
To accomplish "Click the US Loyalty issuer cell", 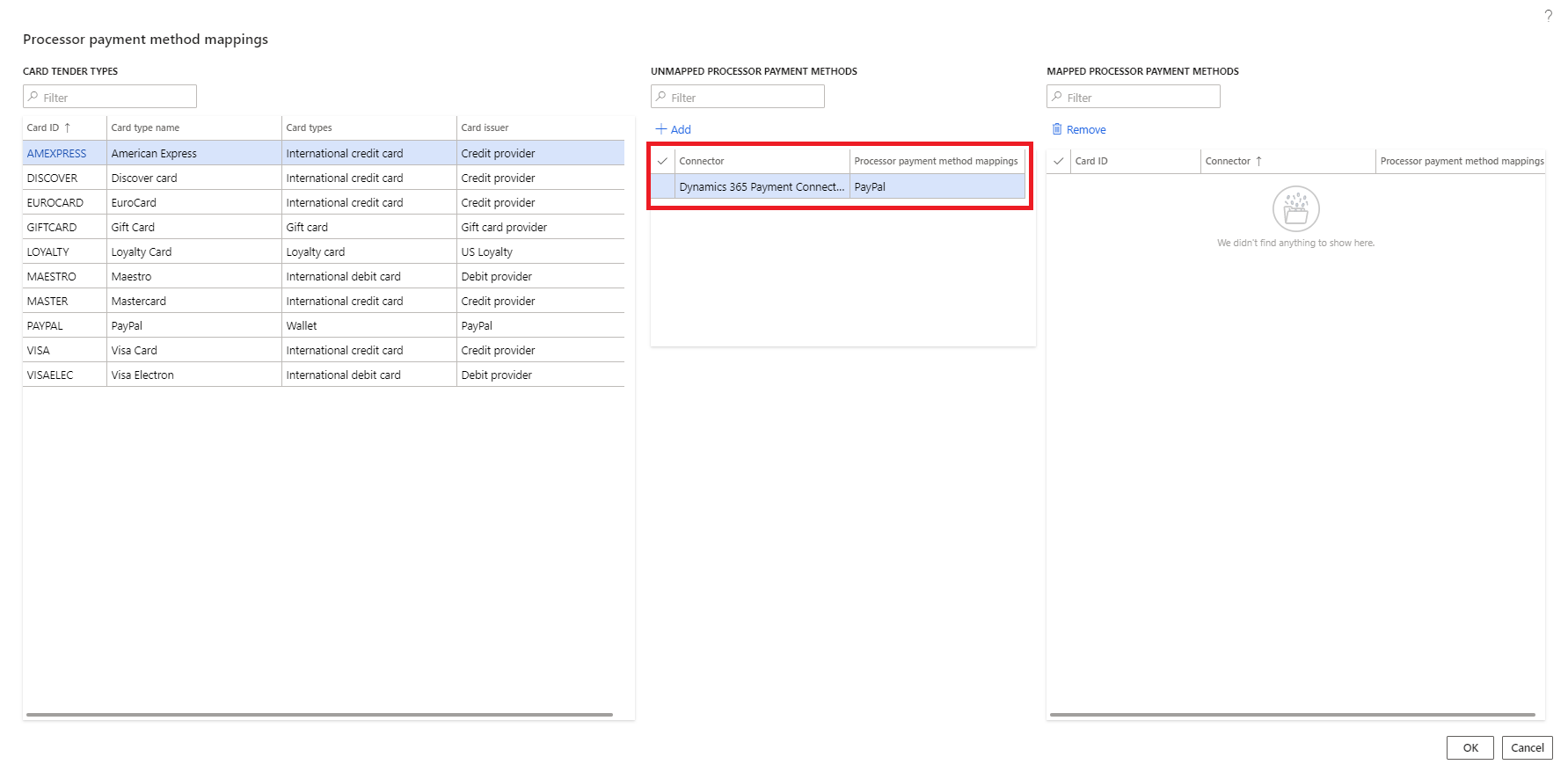I will click(x=540, y=251).
